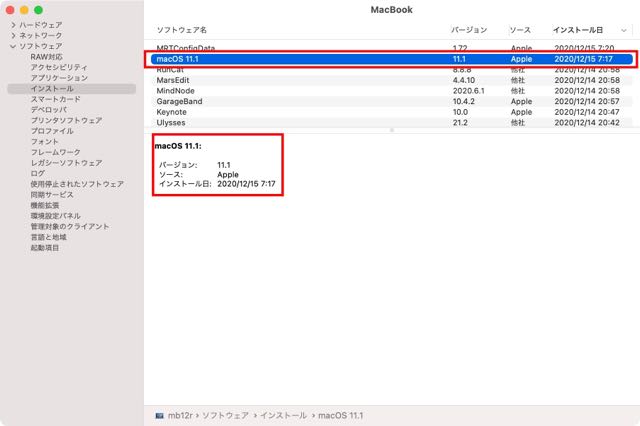The height and width of the screenshot is (426, 640).
Task: Select the MRTConfigData row
Action: coord(392,48)
